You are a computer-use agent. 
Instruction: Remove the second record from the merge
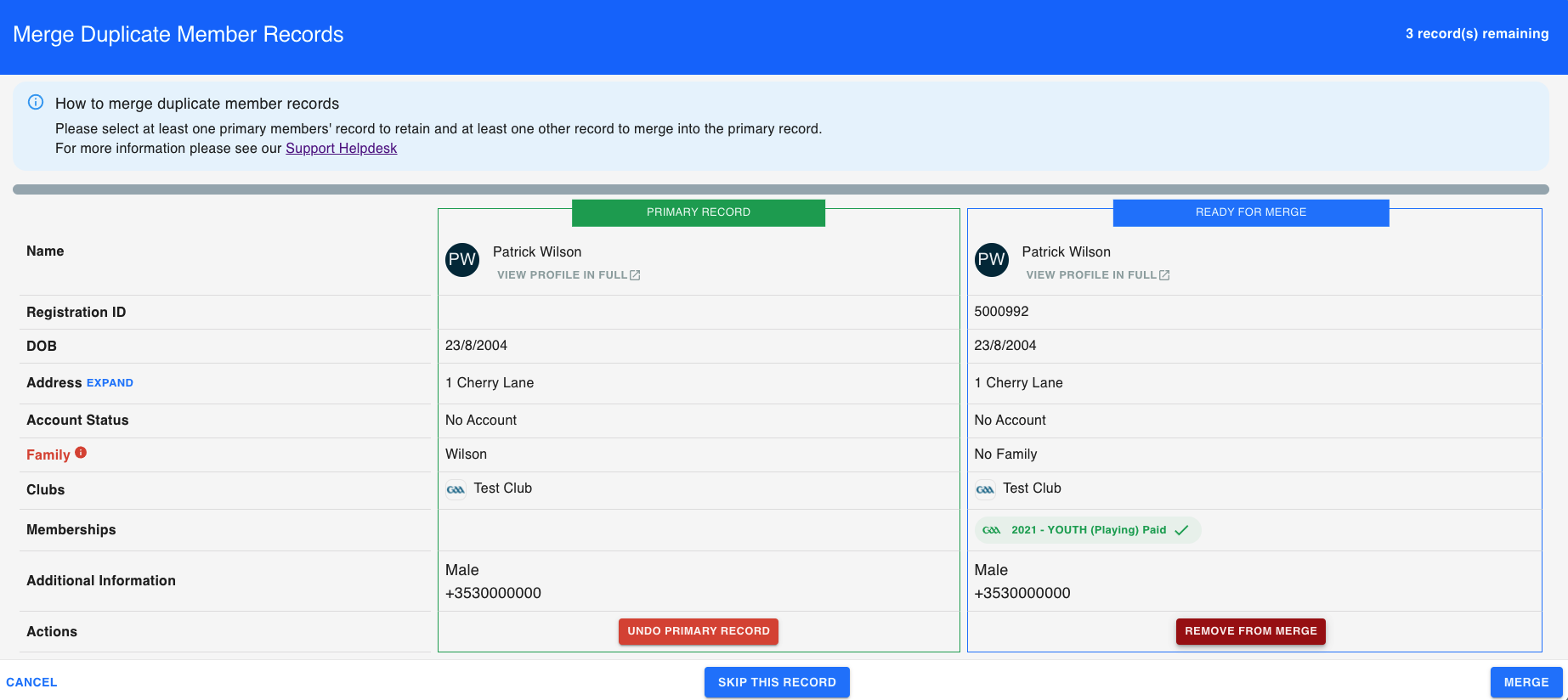click(1251, 631)
